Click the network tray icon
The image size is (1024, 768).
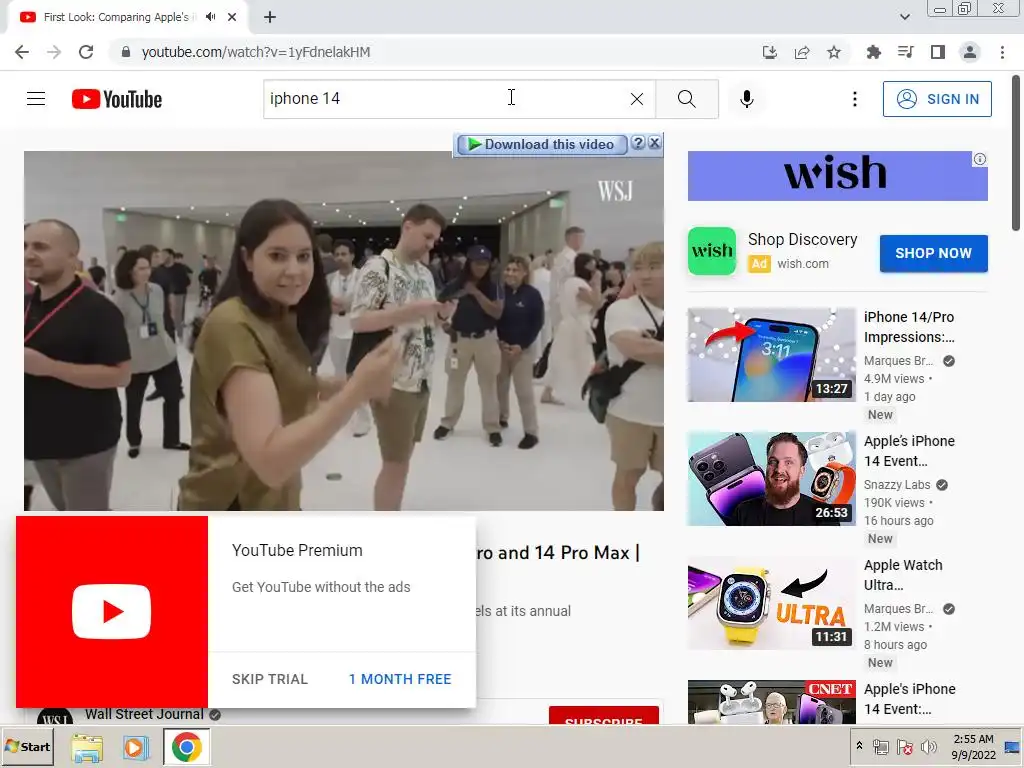(x=880, y=747)
